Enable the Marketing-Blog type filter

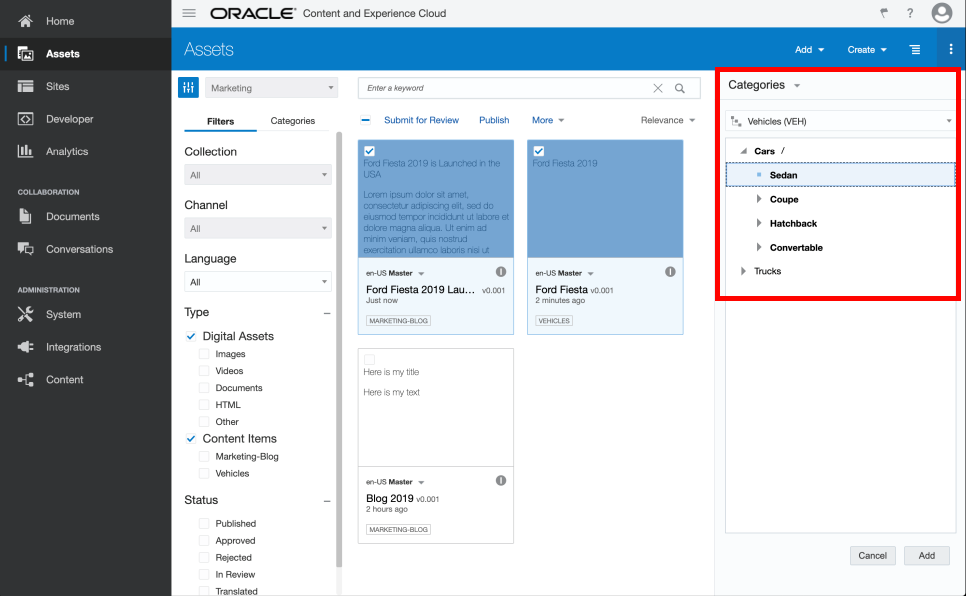click(204, 457)
